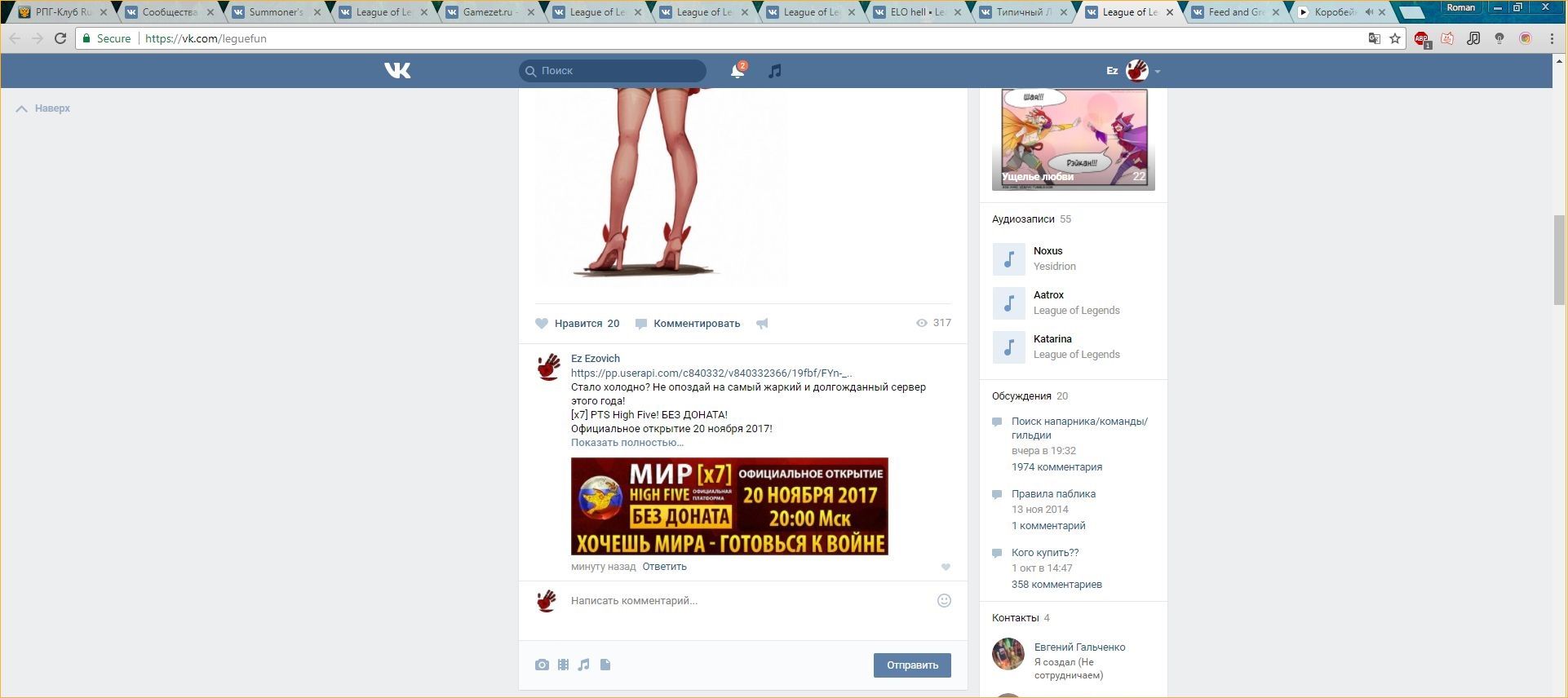Click the Ez Ezovich comment avatar
This screenshot has width=1568, height=698.
549,368
